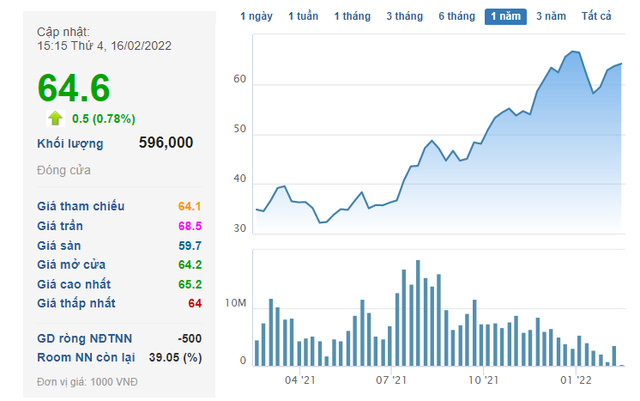Click the Giá cao nhất value 65.2
640x401 pixels.
click(x=190, y=284)
